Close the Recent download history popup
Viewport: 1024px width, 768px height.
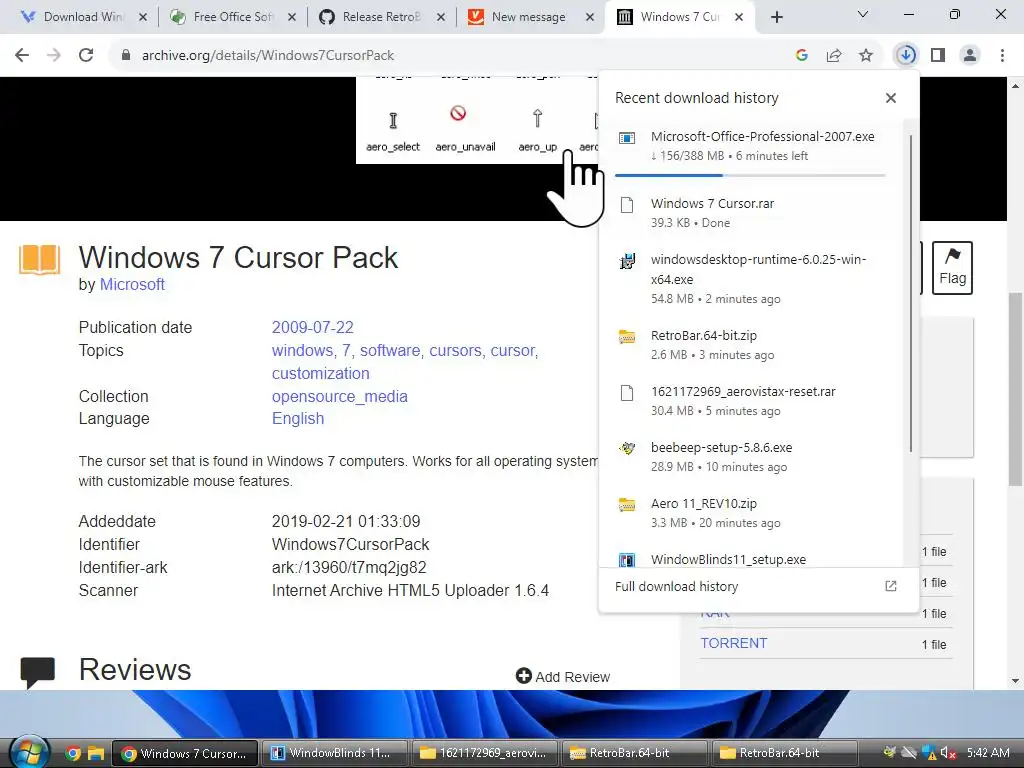click(x=891, y=98)
